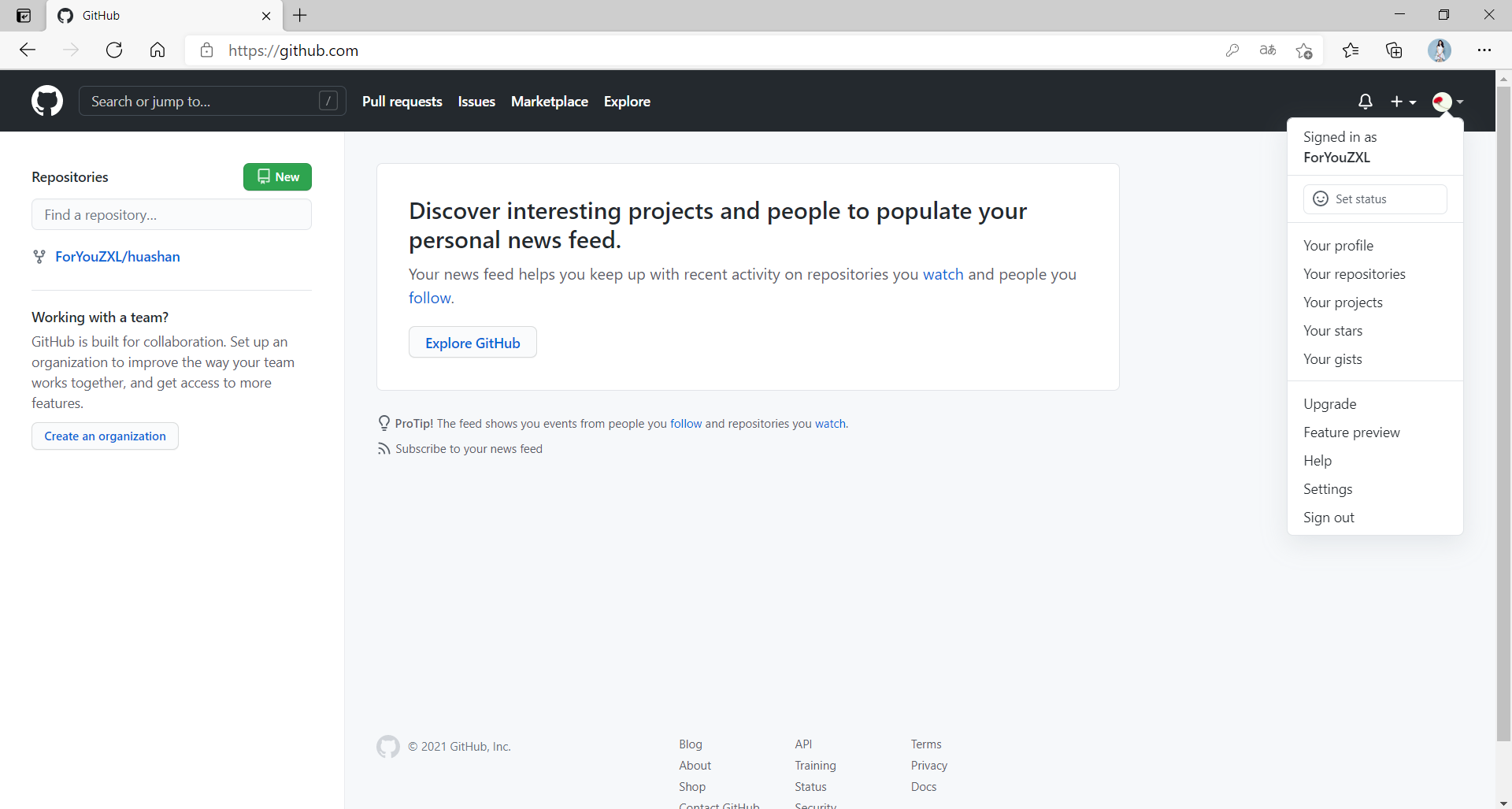
Task: Open the Docs footer link
Action: (x=924, y=787)
